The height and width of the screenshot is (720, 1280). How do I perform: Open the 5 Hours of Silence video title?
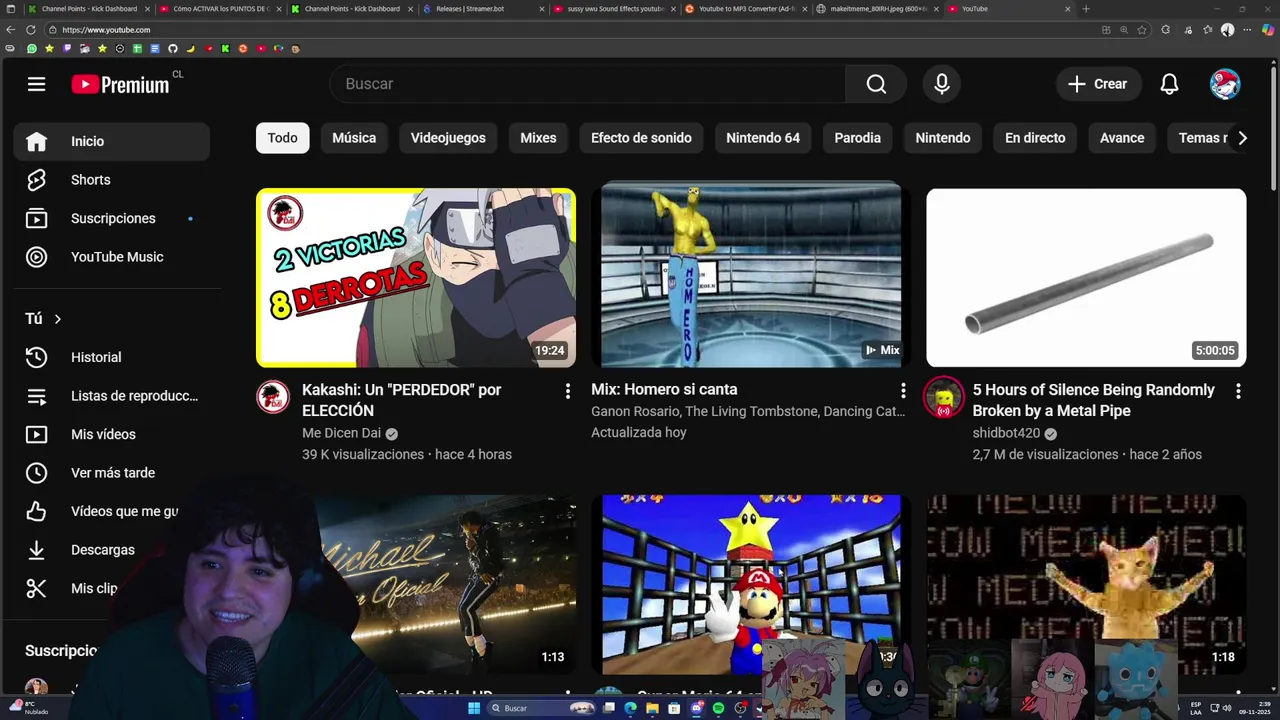(1094, 400)
